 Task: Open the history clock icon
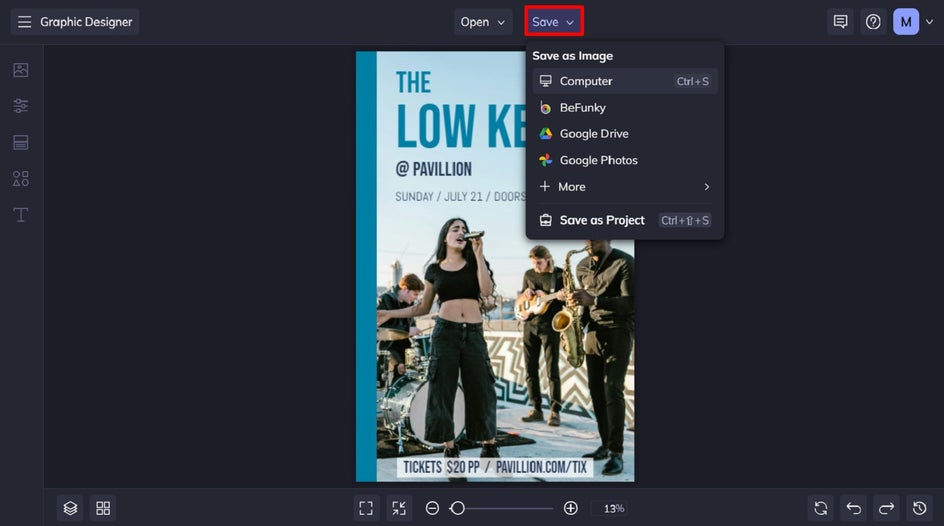[919, 509]
